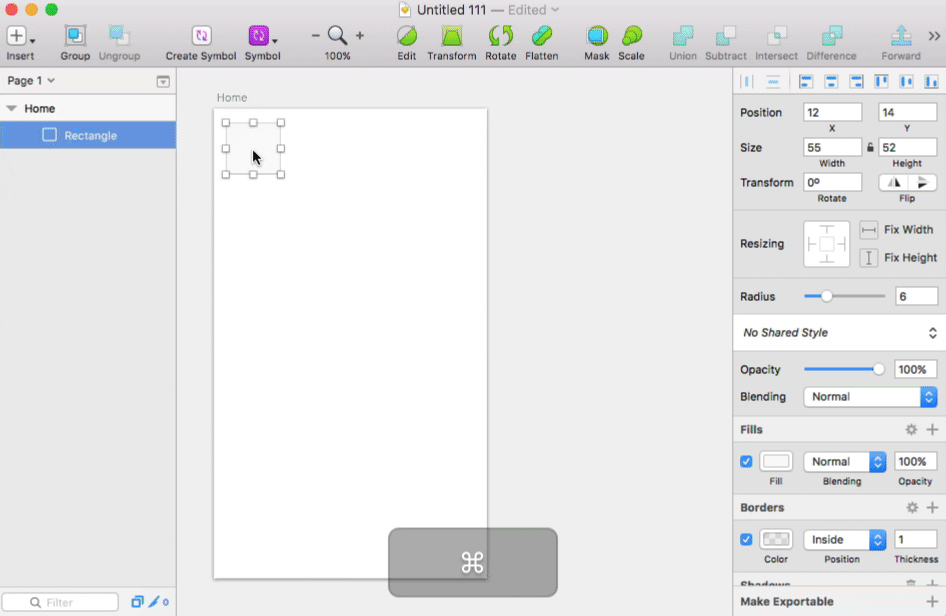The image size is (946, 616).
Task: Click the Create Symbol icon
Action: 201,37
